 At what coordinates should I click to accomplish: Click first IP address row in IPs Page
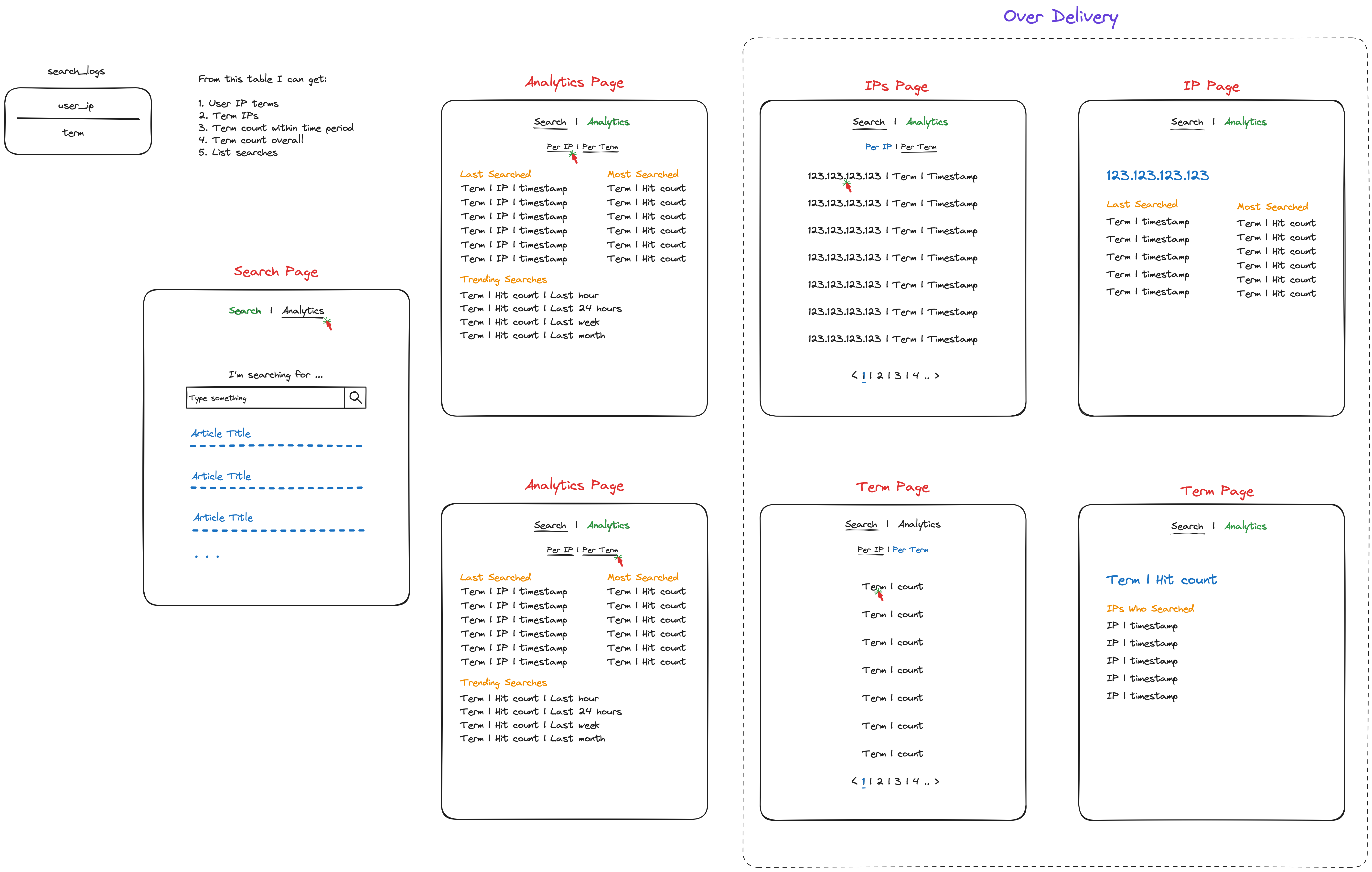point(844,176)
